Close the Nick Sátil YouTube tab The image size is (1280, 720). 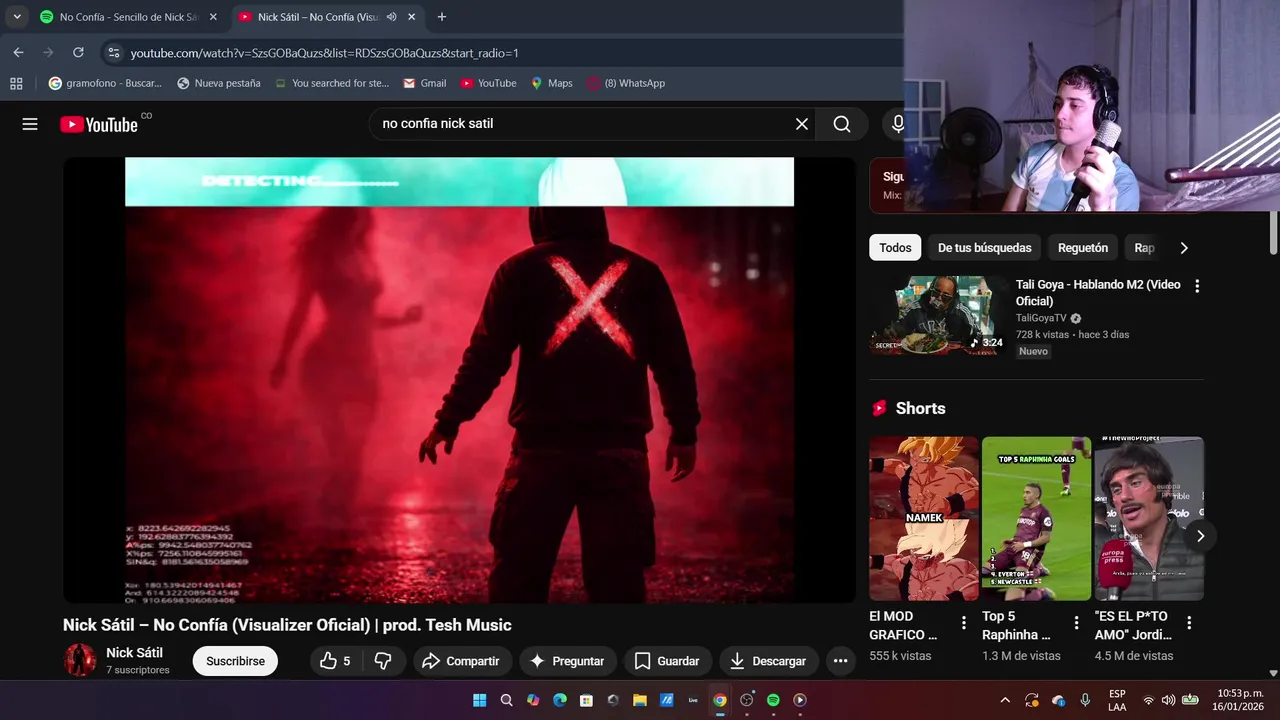click(411, 17)
